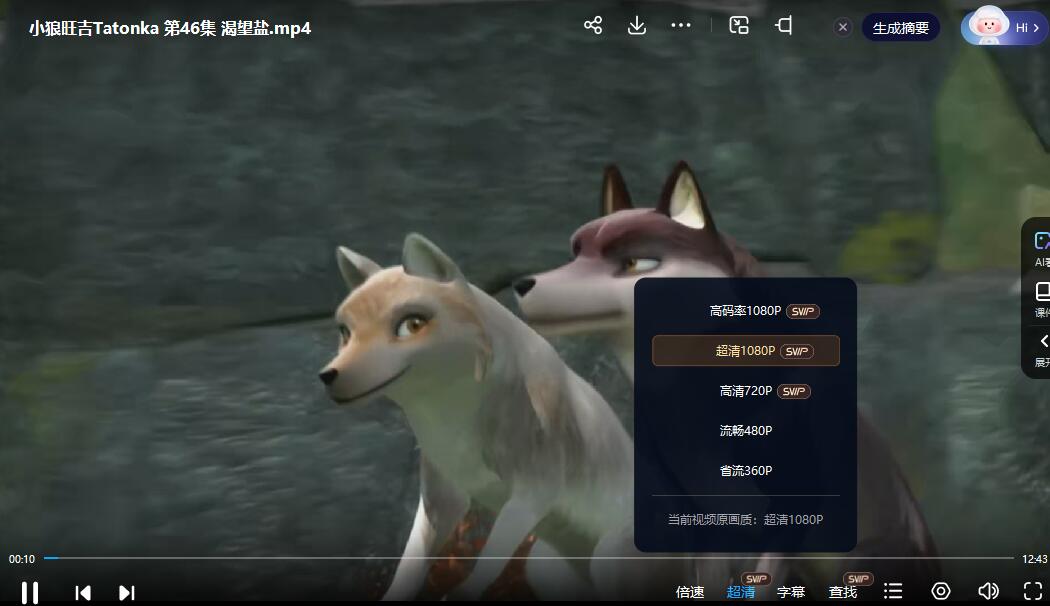1050x606 pixels.
Task: Open the three-dot more options menu
Action: tap(681, 25)
